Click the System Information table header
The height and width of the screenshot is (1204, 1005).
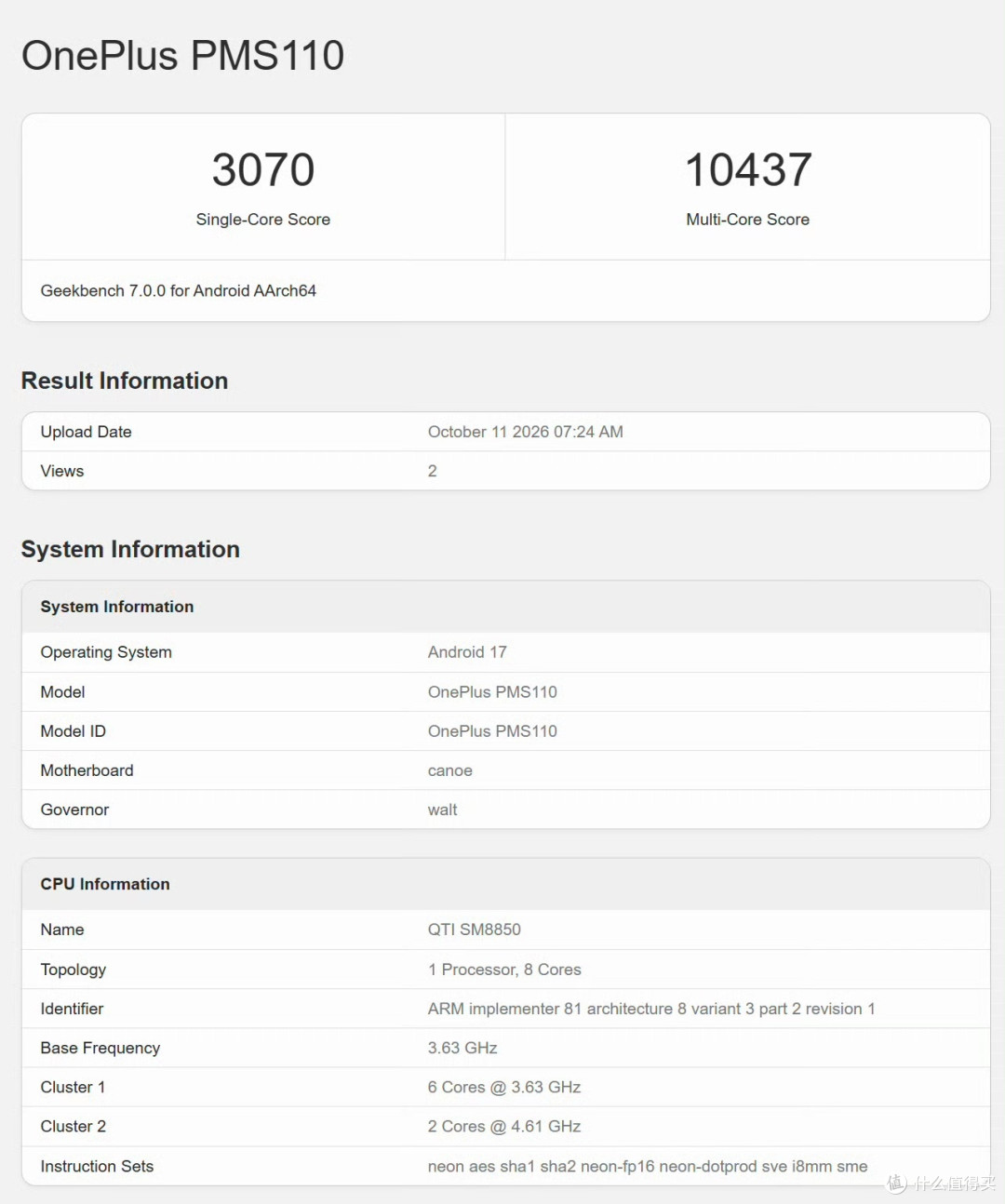[x=117, y=607]
